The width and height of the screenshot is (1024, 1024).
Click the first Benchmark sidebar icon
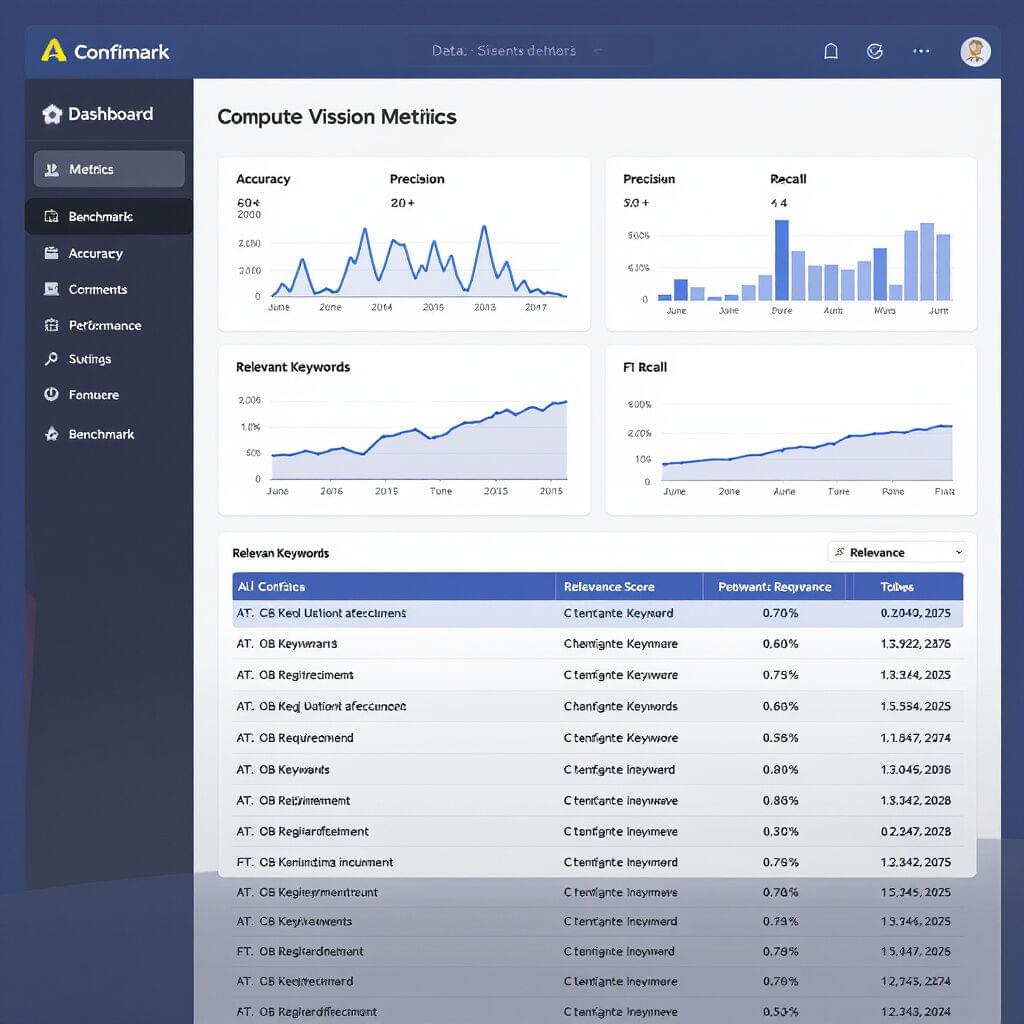[52, 216]
